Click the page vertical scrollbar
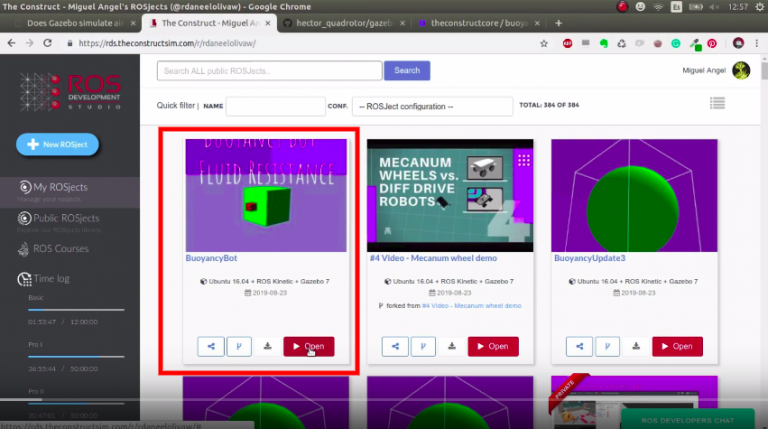 (764, 69)
